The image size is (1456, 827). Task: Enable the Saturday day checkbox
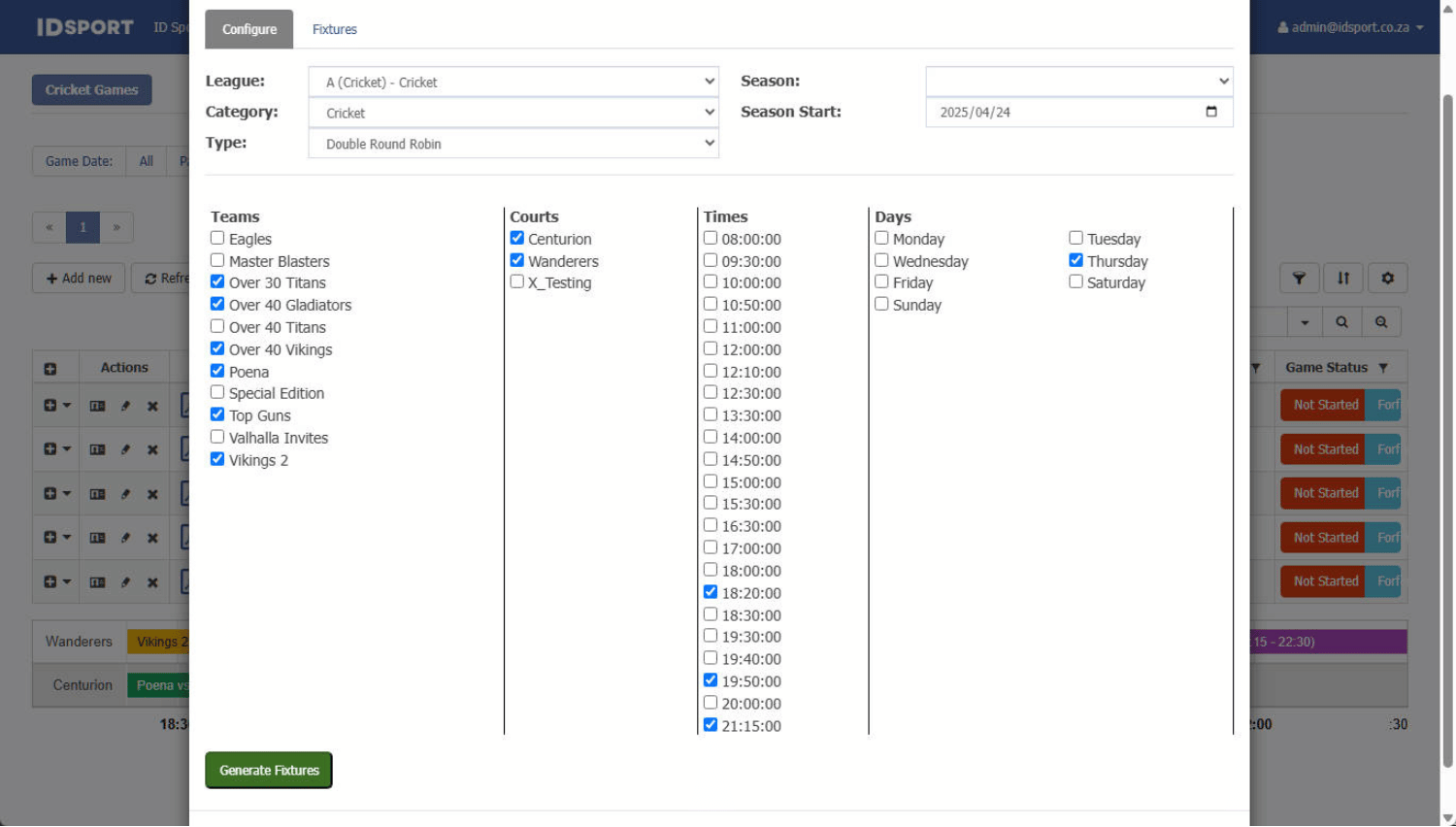(1075, 281)
